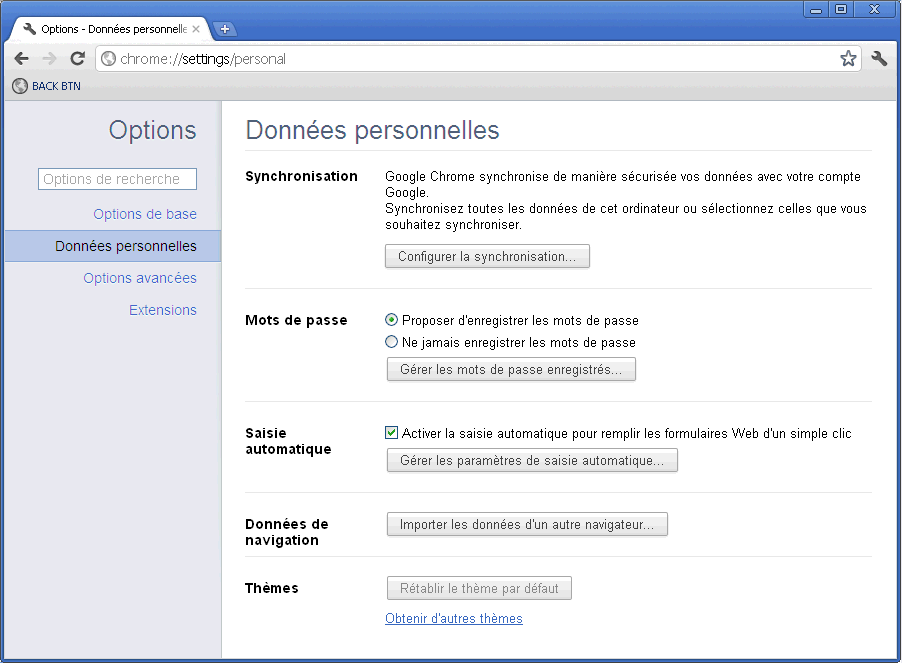The width and height of the screenshot is (902, 663).
Task: Disable the saisie automatique checkbox
Action: click(391, 432)
